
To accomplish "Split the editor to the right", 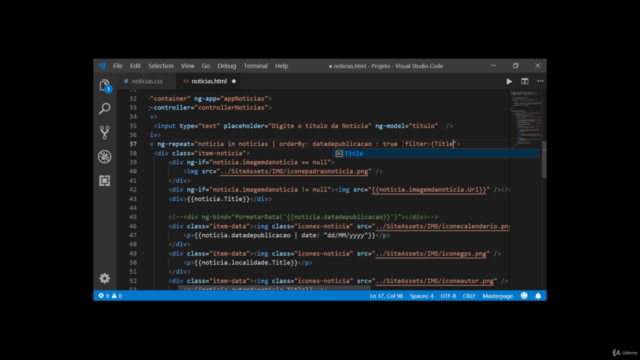I will (x=524, y=81).
